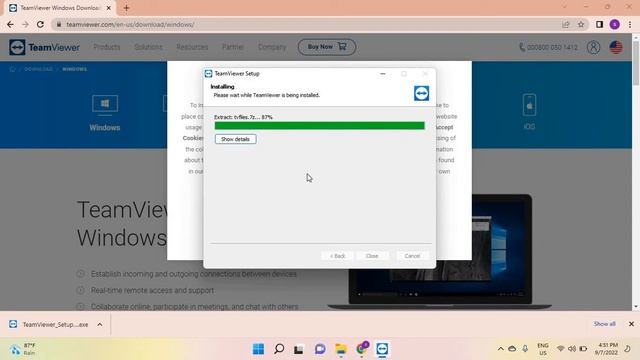The image size is (640, 360).
Task: Switch the ENG US input language
Action: [543, 349]
